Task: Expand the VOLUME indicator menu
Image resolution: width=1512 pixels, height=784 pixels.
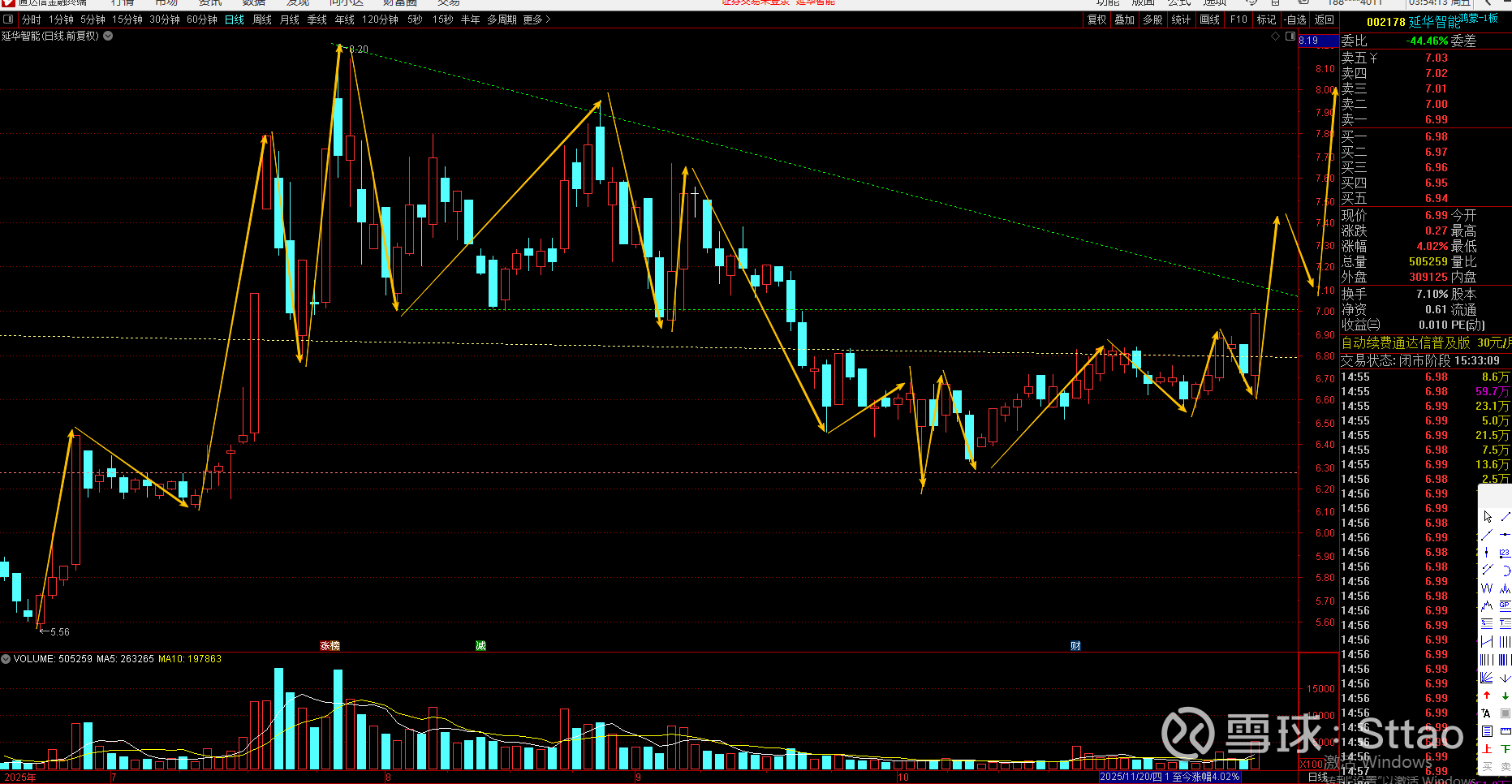Action: 6,659
